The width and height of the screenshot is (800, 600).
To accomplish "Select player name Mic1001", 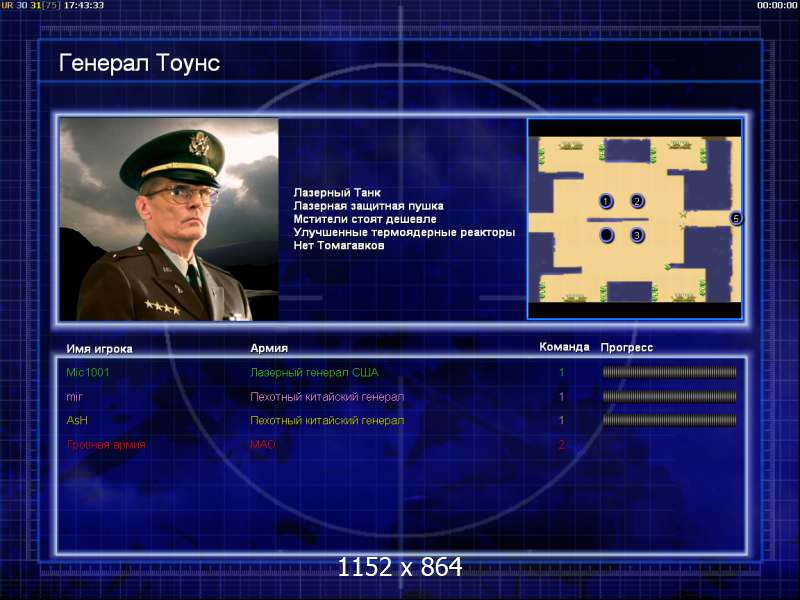I will pyautogui.click(x=88, y=372).
